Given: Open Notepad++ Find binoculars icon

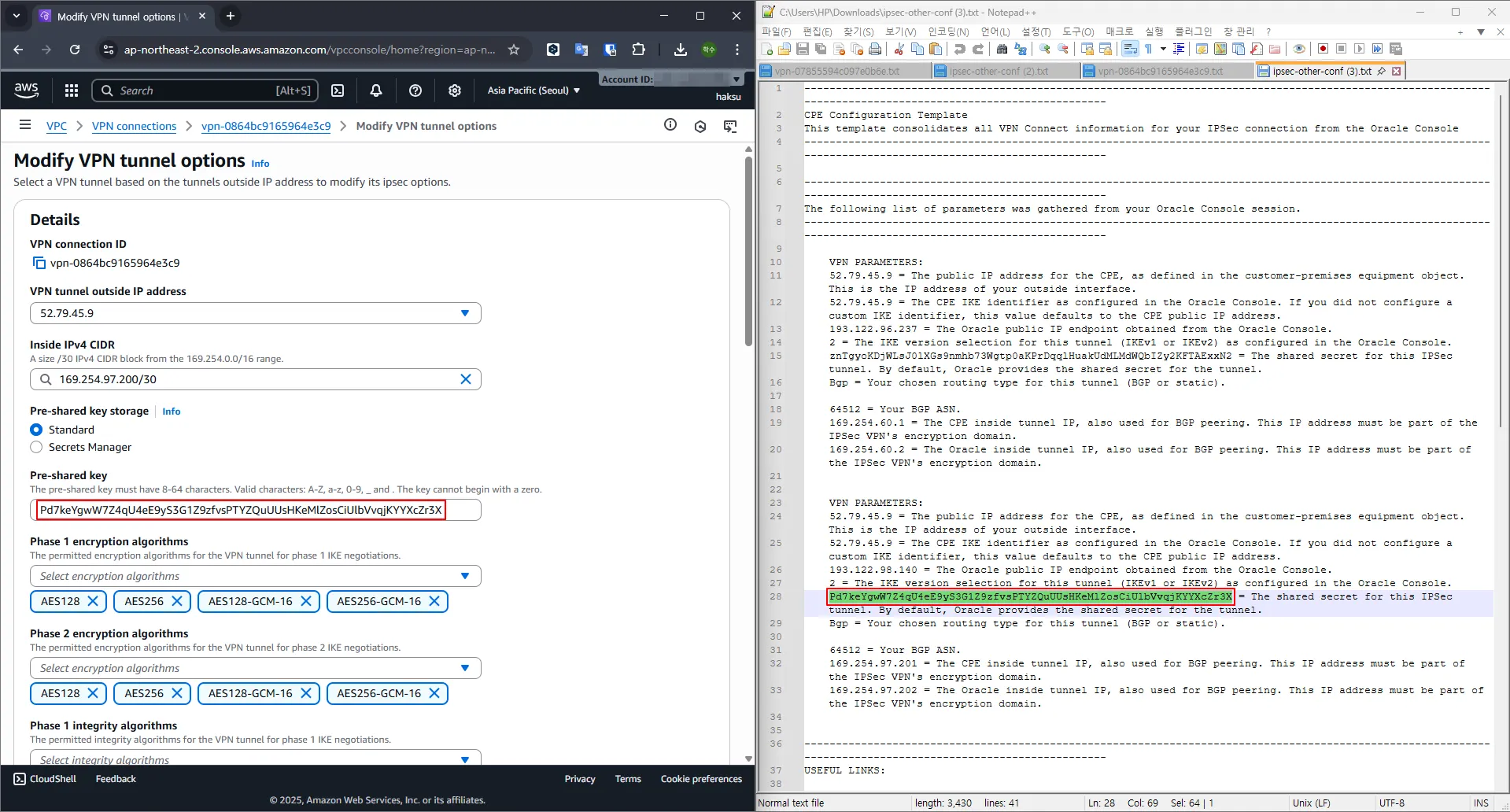Looking at the screenshot, I should point(1002,49).
